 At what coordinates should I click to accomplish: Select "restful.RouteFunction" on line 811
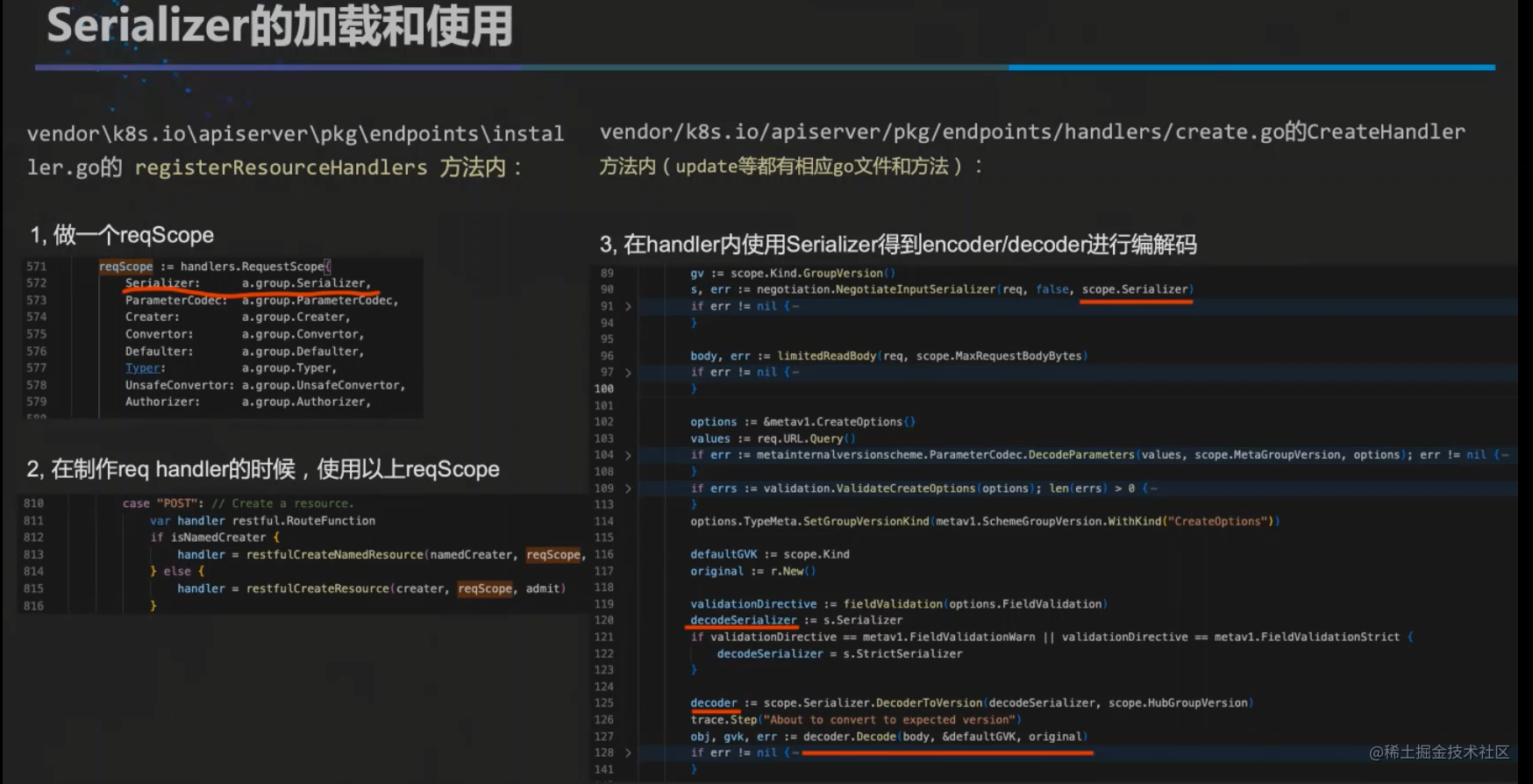pos(304,521)
